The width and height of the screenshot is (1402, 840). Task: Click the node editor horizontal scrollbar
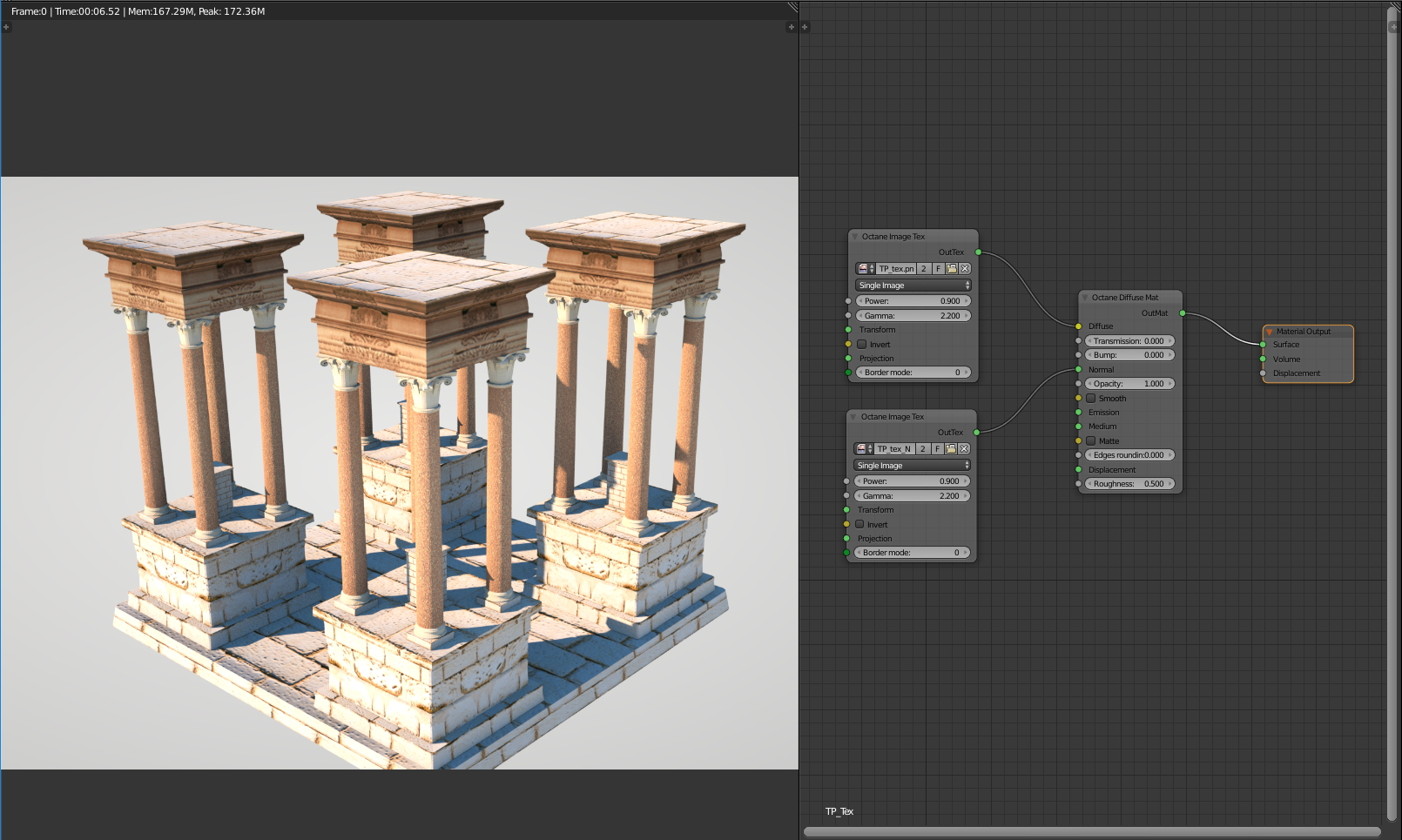1091,831
